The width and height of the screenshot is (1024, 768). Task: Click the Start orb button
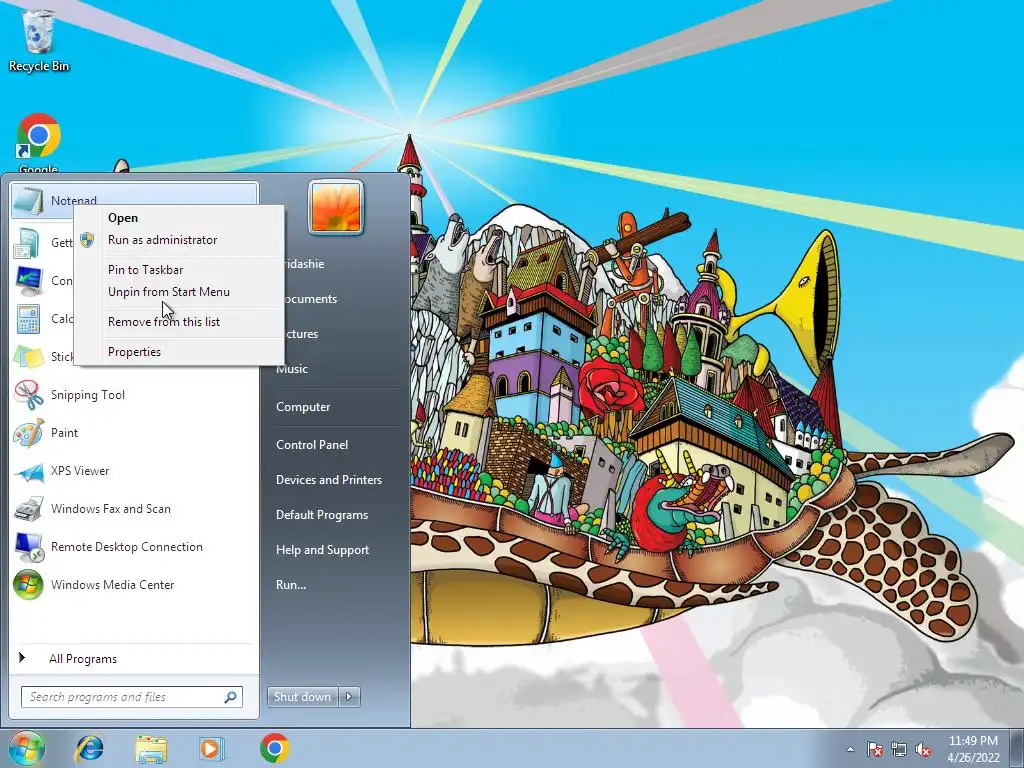pyautogui.click(x=26, y=748)
